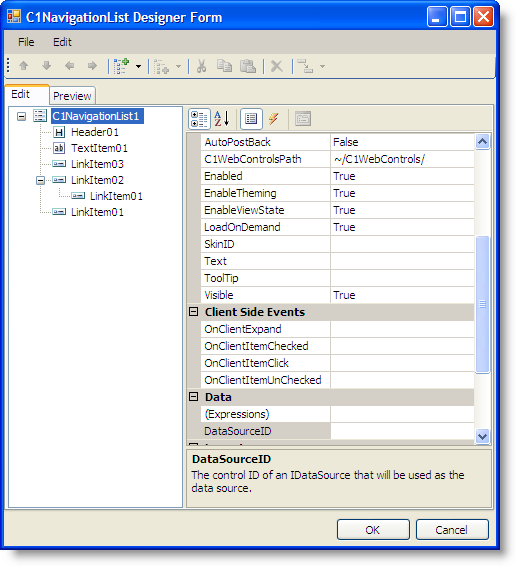This screenshot has width=516, height=566.
Task: Click the SkinID value field
Action: [402, 244]
